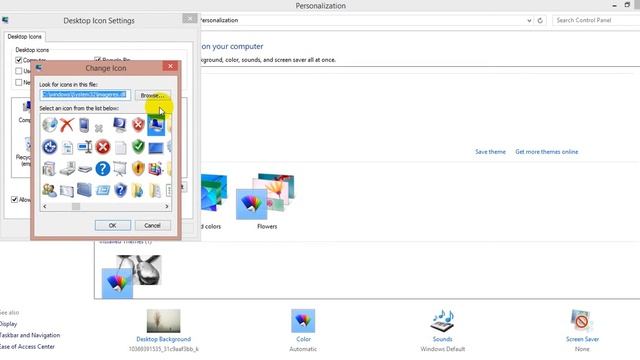Viewport: 640px width, 360px height.
Task: Select the small gray X icon
Action: pyautogui.click(x=99, y=129)
